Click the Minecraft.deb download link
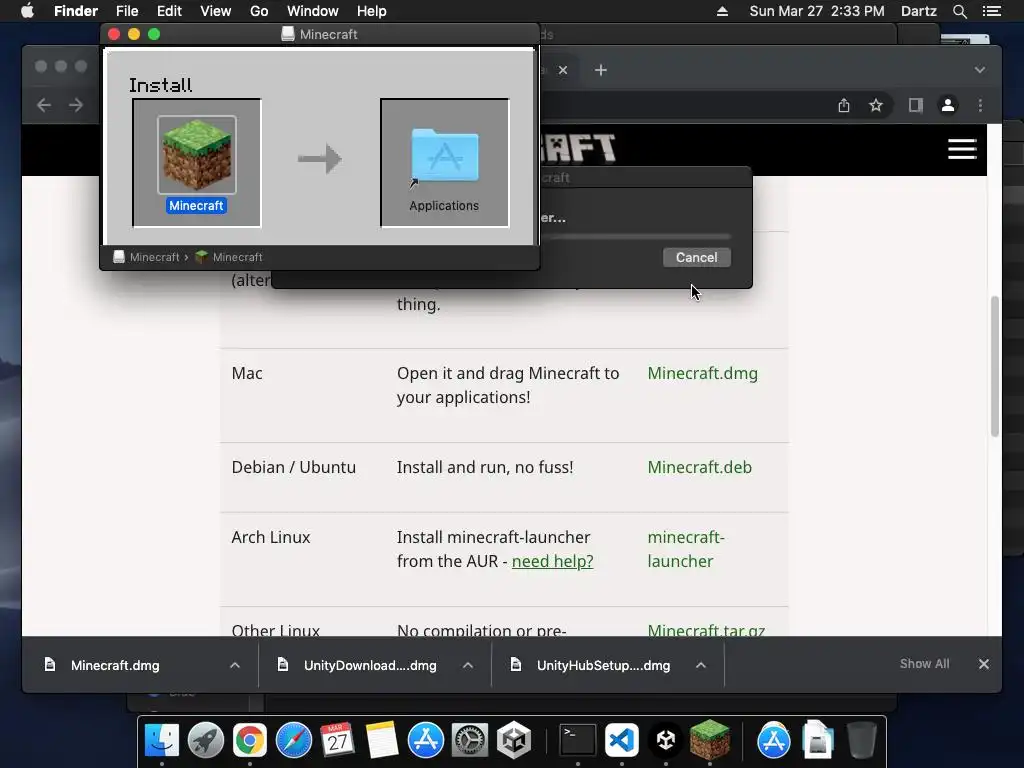Image resolution: width=1024 pixels, height=768 pixels. tap(699, 468)
